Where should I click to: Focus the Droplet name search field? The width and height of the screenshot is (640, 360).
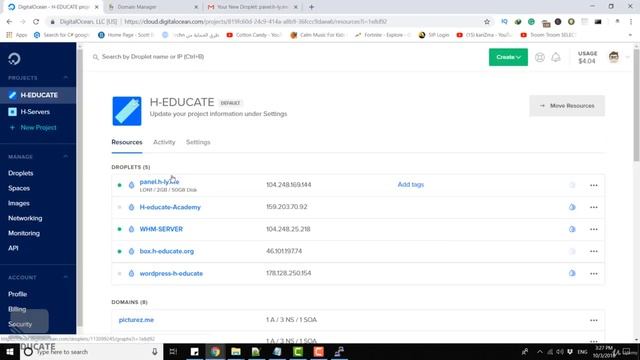tap(153, 57)
